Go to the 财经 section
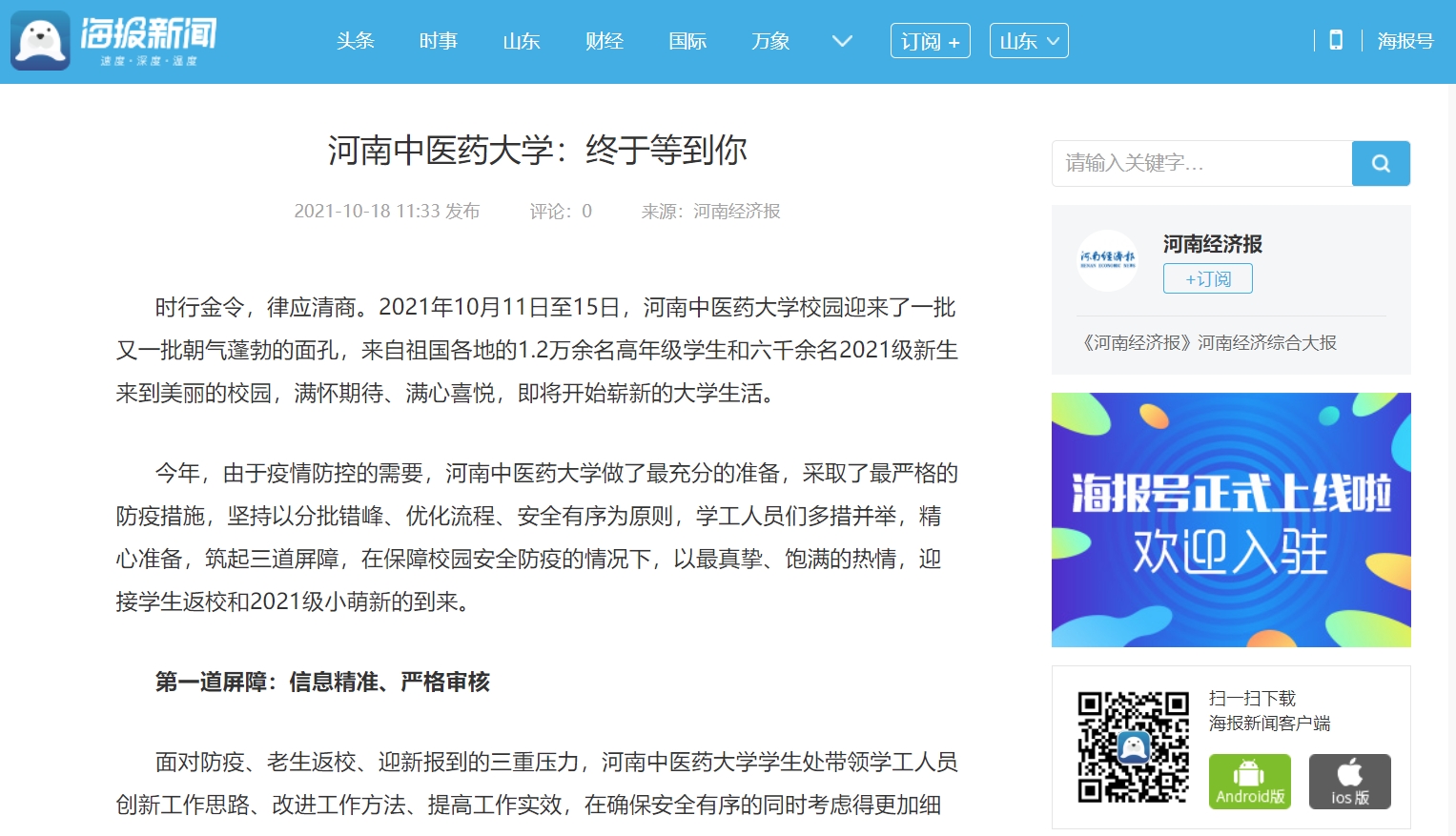1456x836 pixels. coord(605,41)
